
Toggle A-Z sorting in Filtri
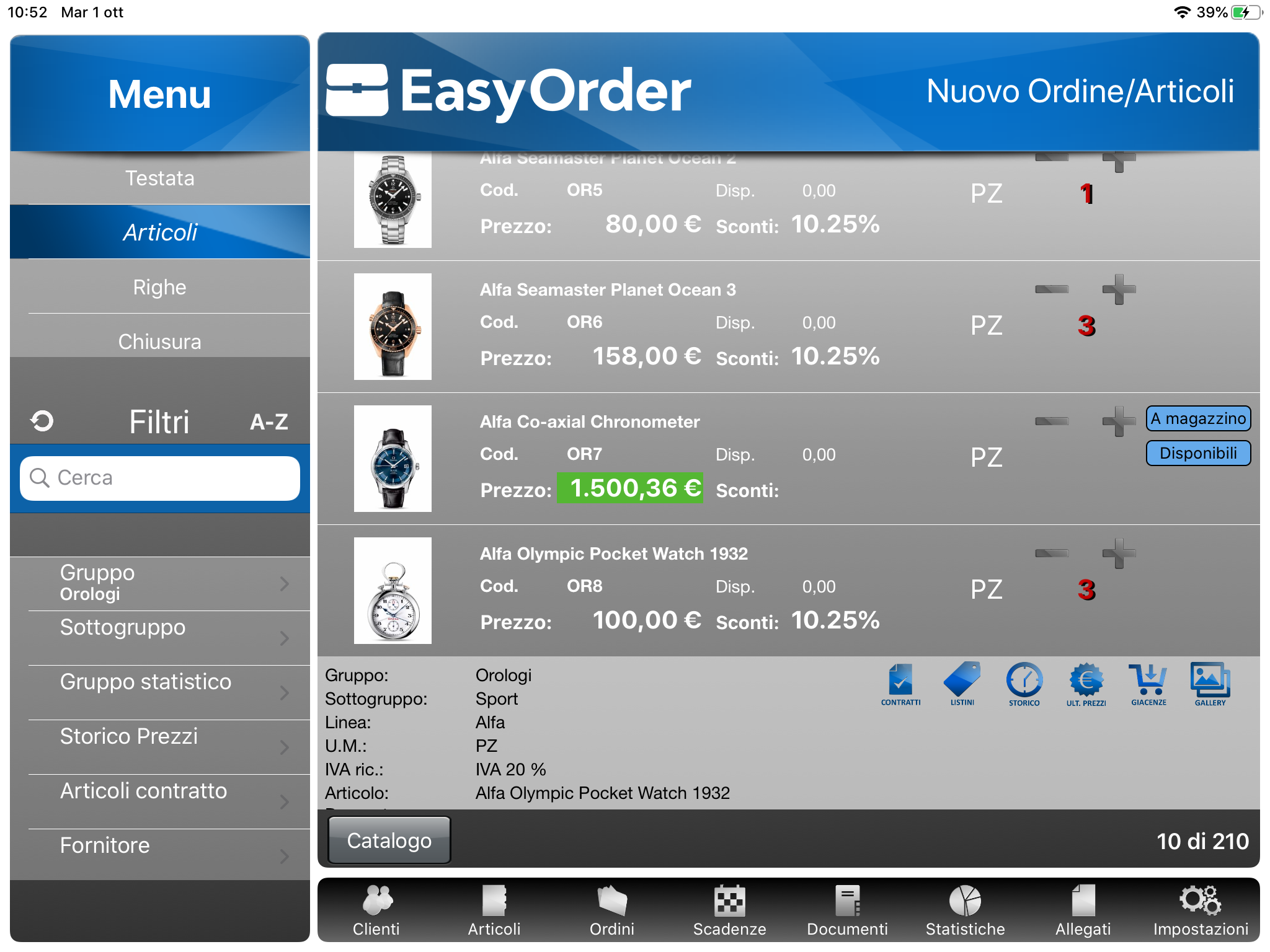click(269, 422)
